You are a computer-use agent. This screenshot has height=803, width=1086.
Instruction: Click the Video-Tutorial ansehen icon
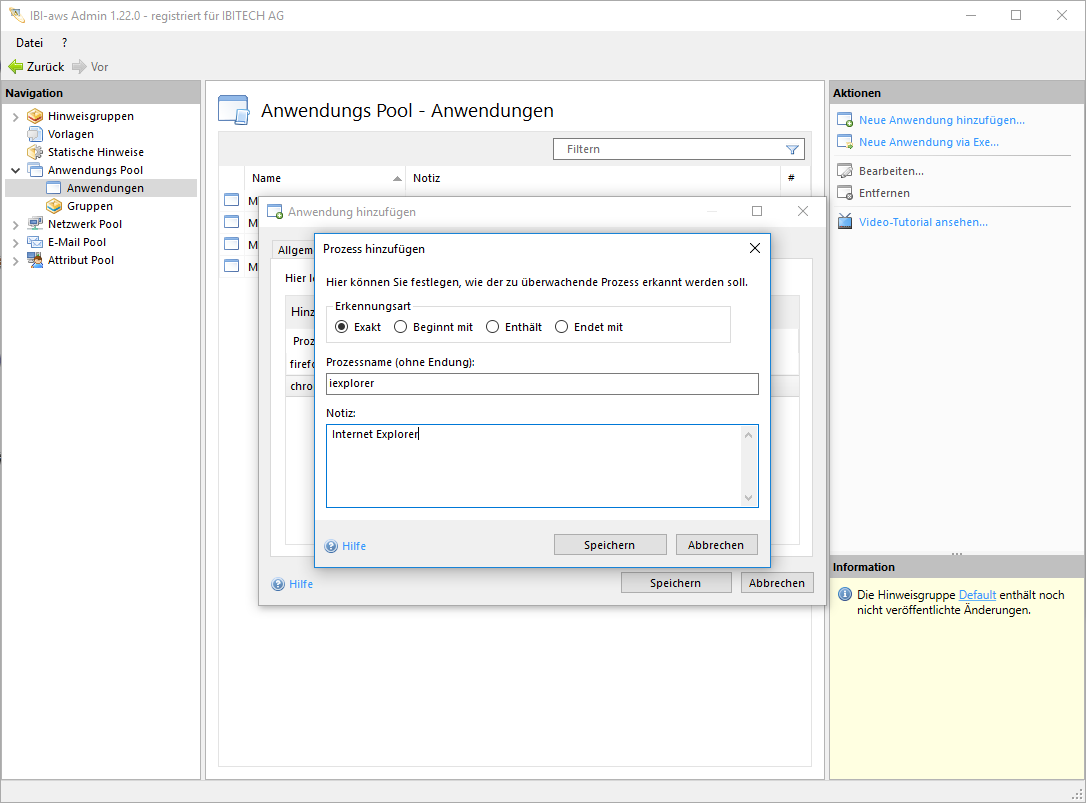845,222
